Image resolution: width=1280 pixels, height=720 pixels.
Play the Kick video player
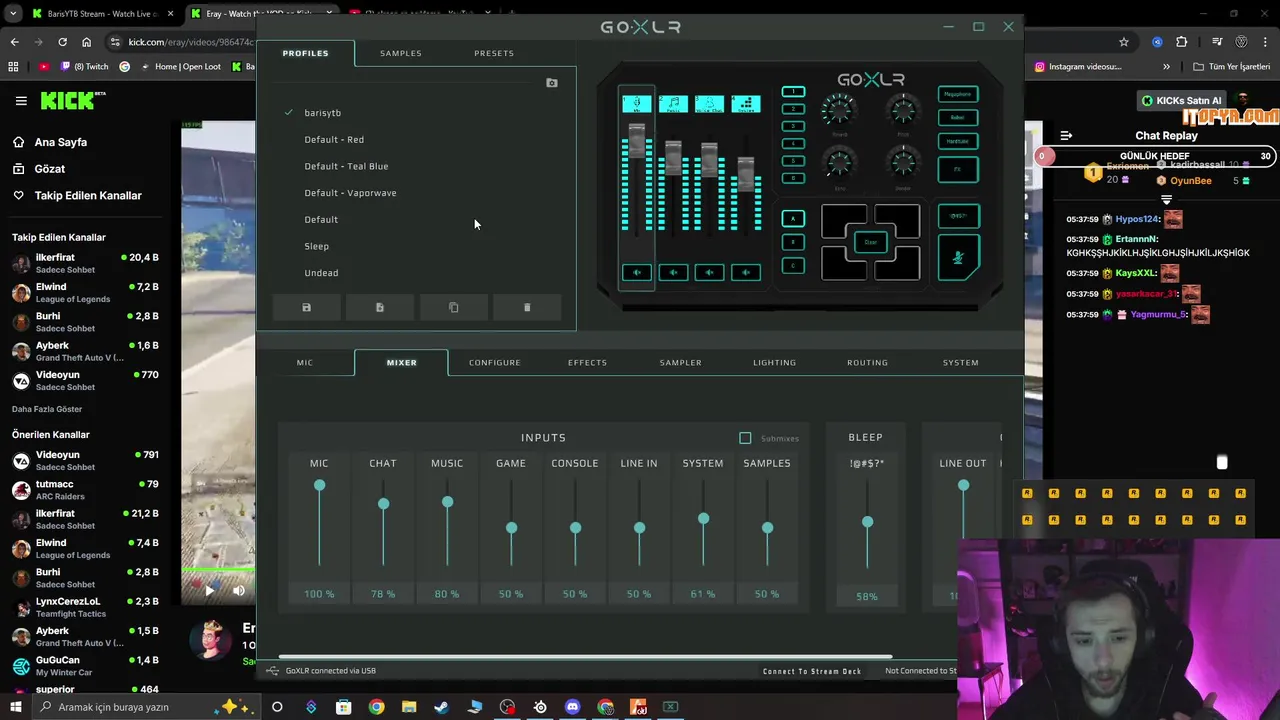point(209,590)
